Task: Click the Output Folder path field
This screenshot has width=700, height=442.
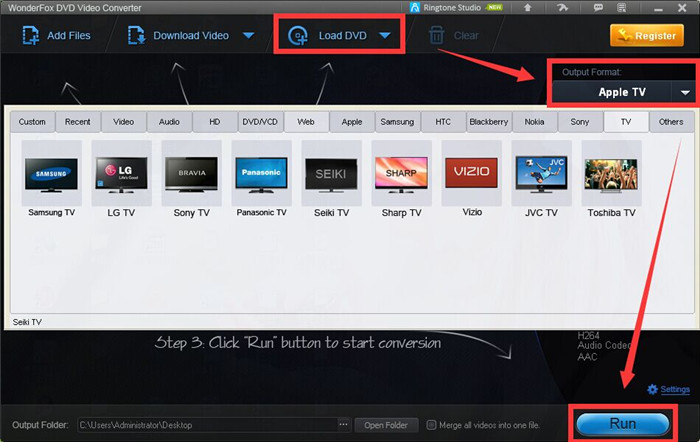Action: [207, 425]
